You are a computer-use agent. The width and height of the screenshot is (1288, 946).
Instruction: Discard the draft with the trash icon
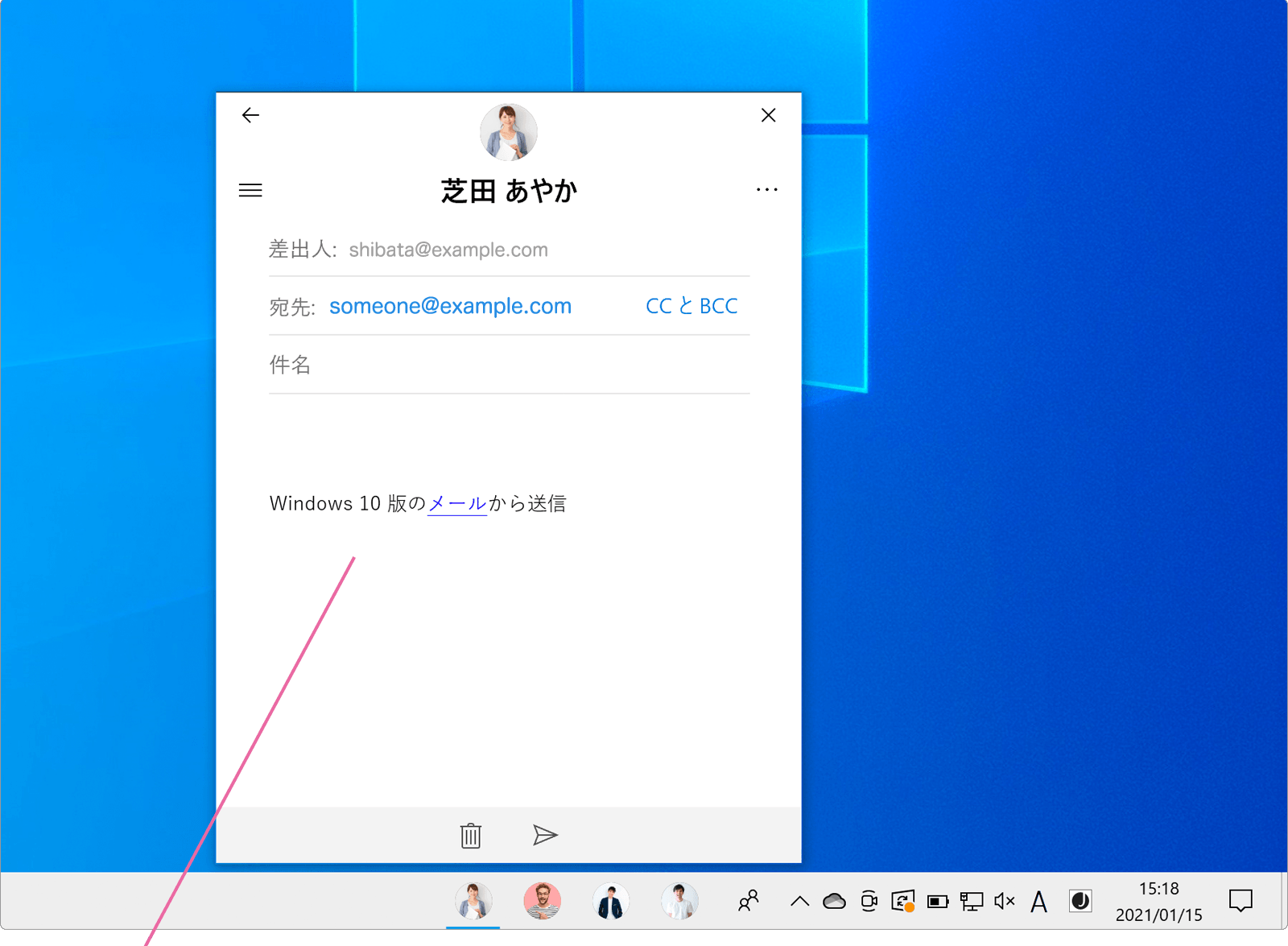pyautogui.click(x=471, y=835)
